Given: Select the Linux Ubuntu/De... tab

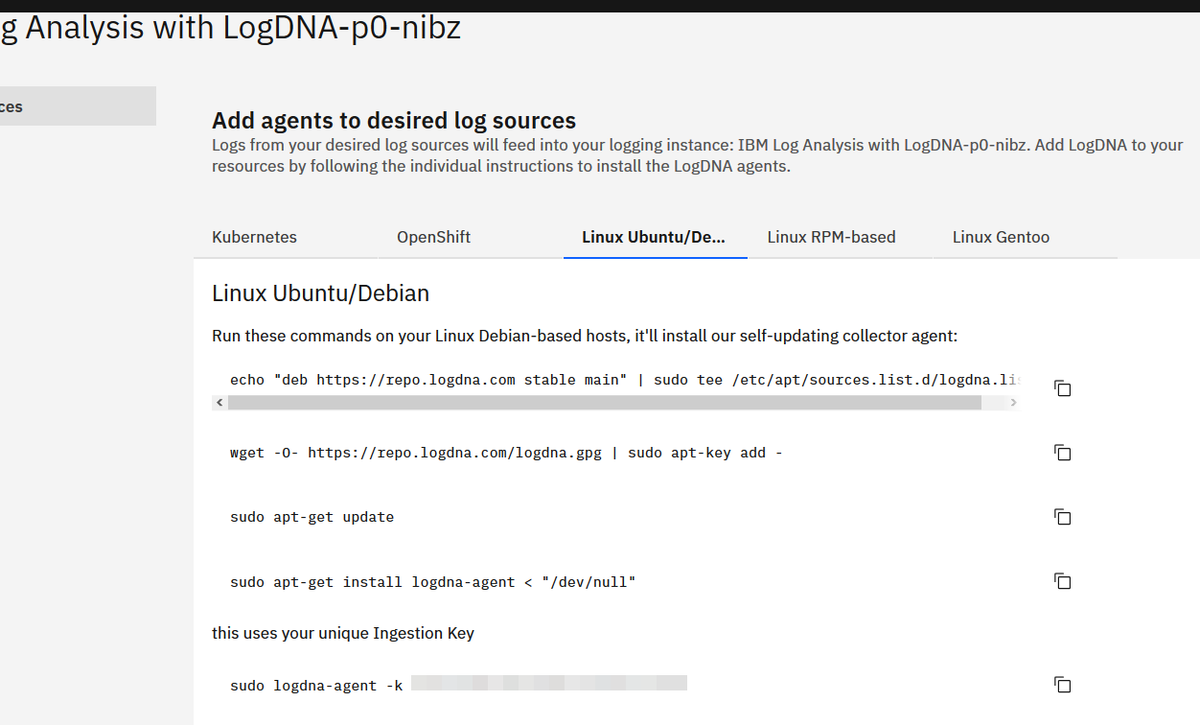Looking at the screenshot, I should tap(655, 237).
